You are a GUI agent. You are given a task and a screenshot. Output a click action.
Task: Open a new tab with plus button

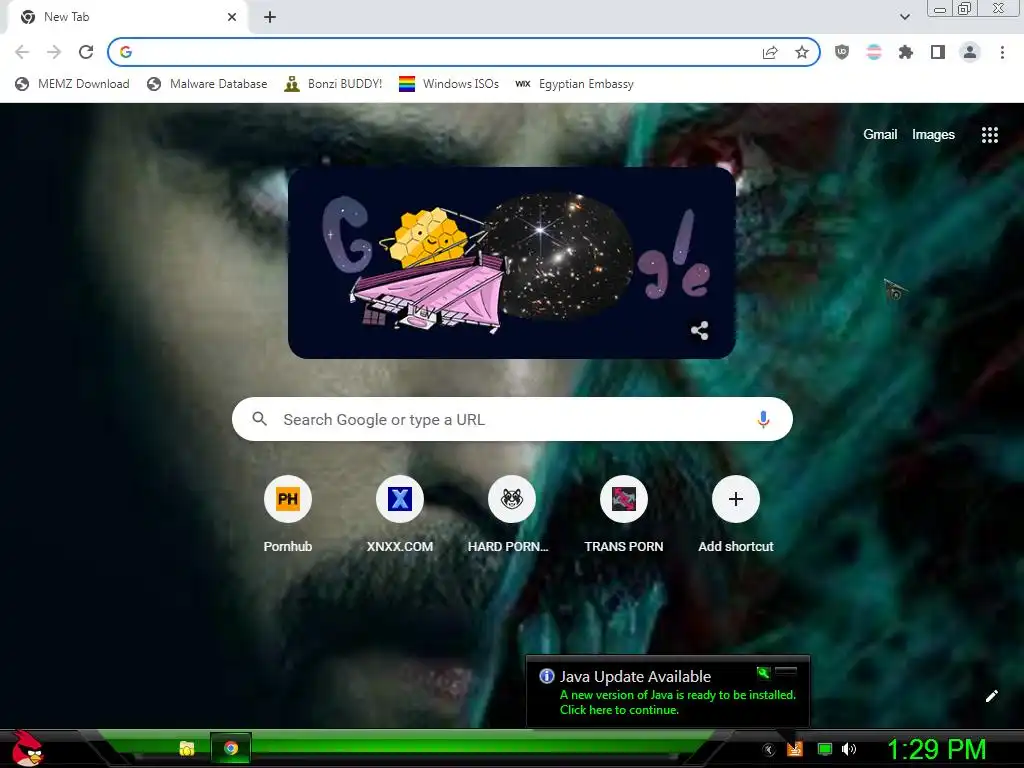(x=270, y=17)
